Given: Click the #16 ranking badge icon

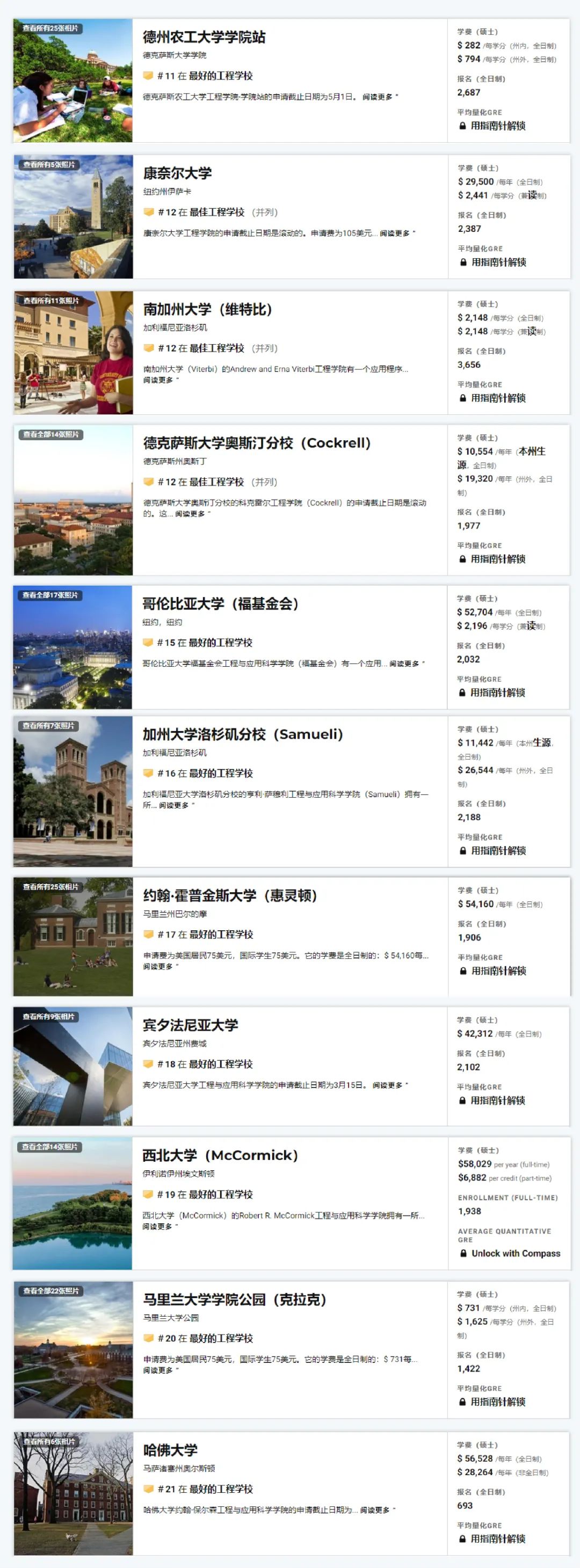Looking at the screenshot, I should click(x=148, y=774).
